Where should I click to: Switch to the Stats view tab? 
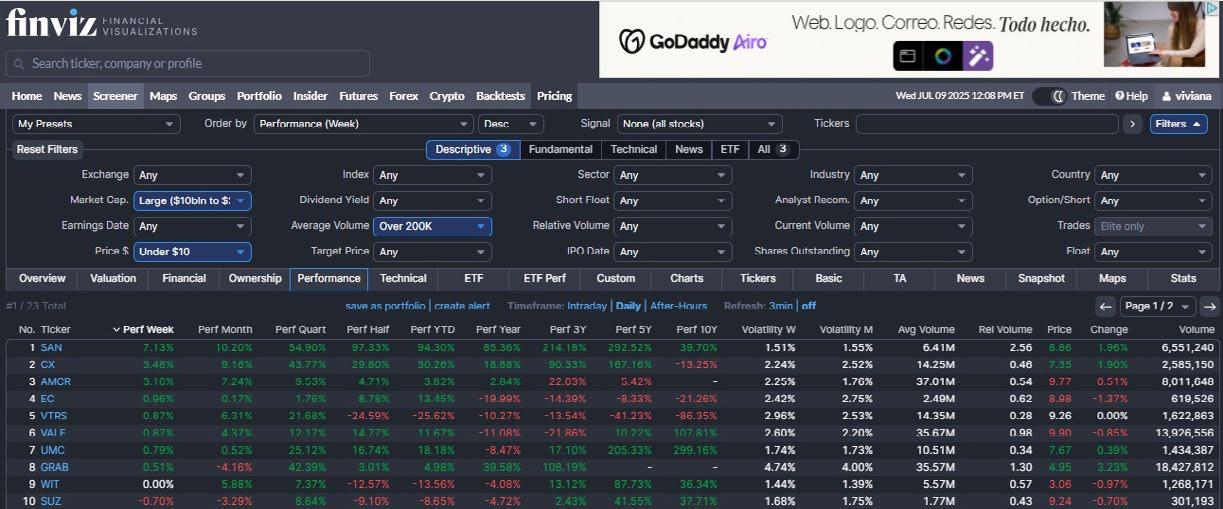tap(1183, 278)
